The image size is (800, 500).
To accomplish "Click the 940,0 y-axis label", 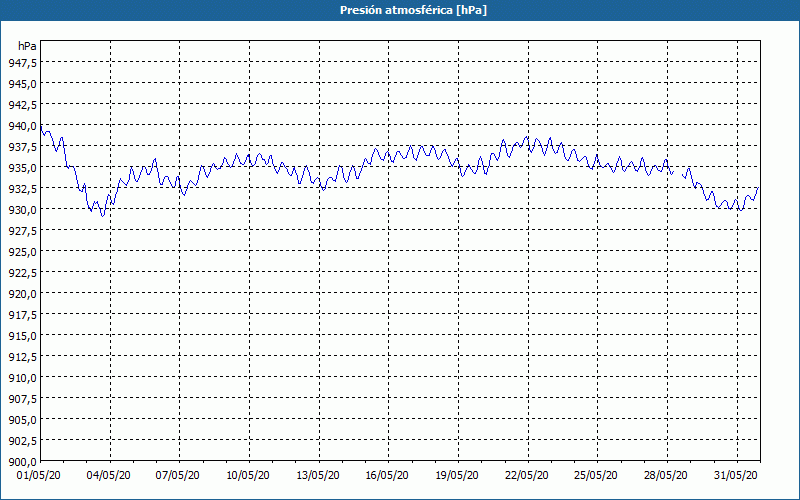I will [x=22, y=126].
